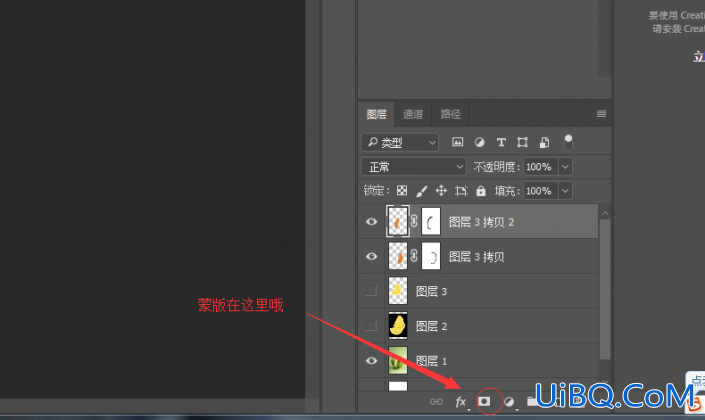The image size is (705, 420).
Task: Open the layer style fx menu
Action: [x=460, y=402]
